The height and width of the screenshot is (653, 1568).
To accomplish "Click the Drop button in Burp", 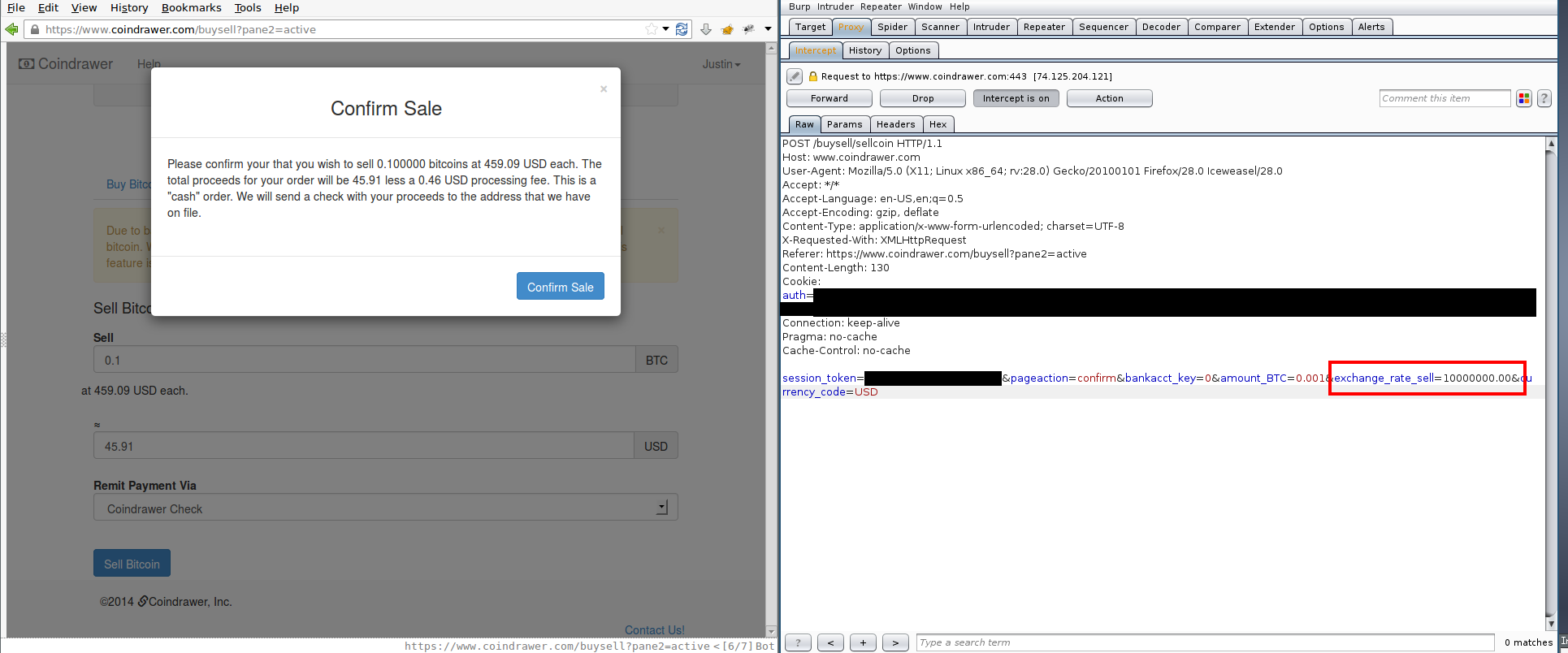I will coord(923,98).
